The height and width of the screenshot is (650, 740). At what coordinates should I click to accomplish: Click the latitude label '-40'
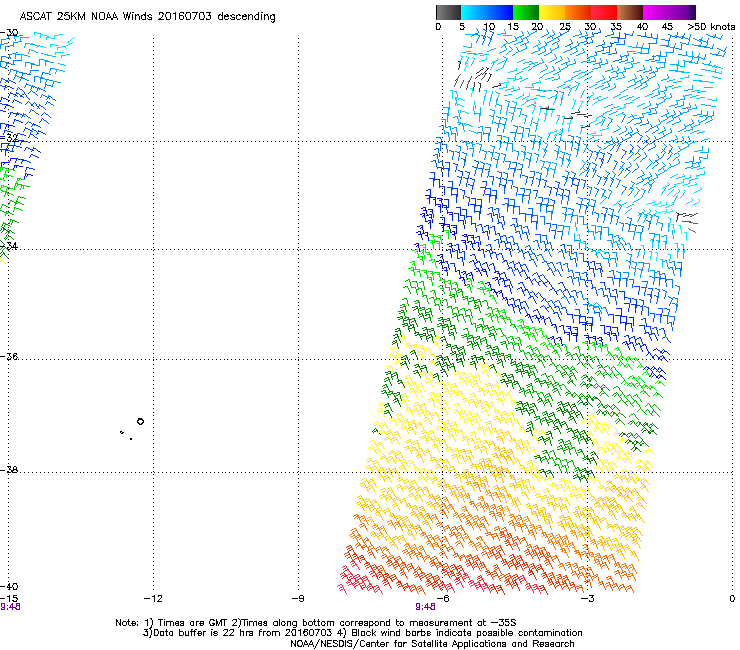(9, 587)
